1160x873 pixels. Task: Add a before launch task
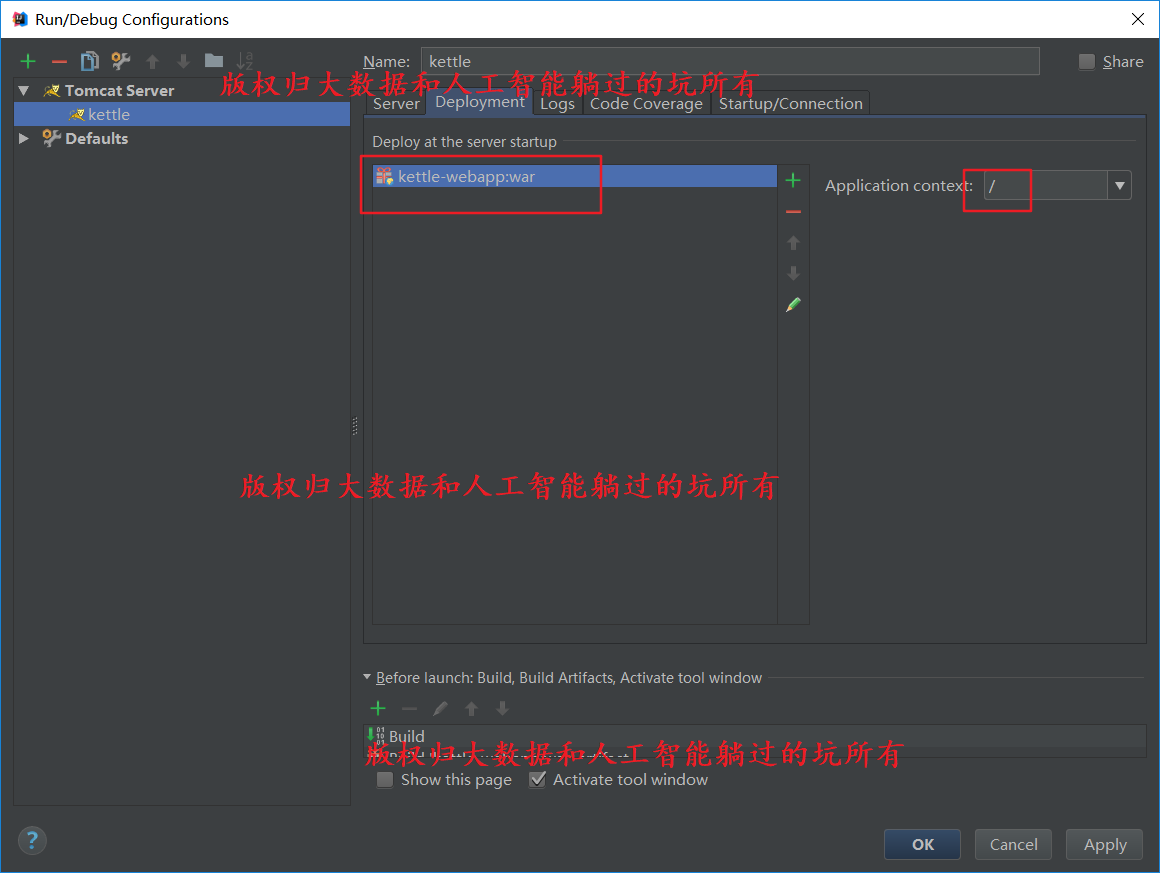[x=378, y=709]
